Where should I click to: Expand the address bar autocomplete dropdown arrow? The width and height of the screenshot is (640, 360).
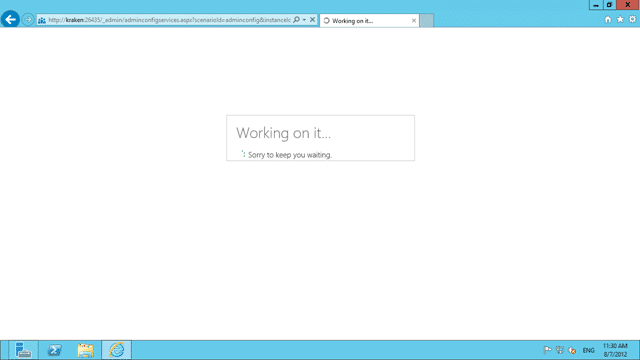[304, 20]
